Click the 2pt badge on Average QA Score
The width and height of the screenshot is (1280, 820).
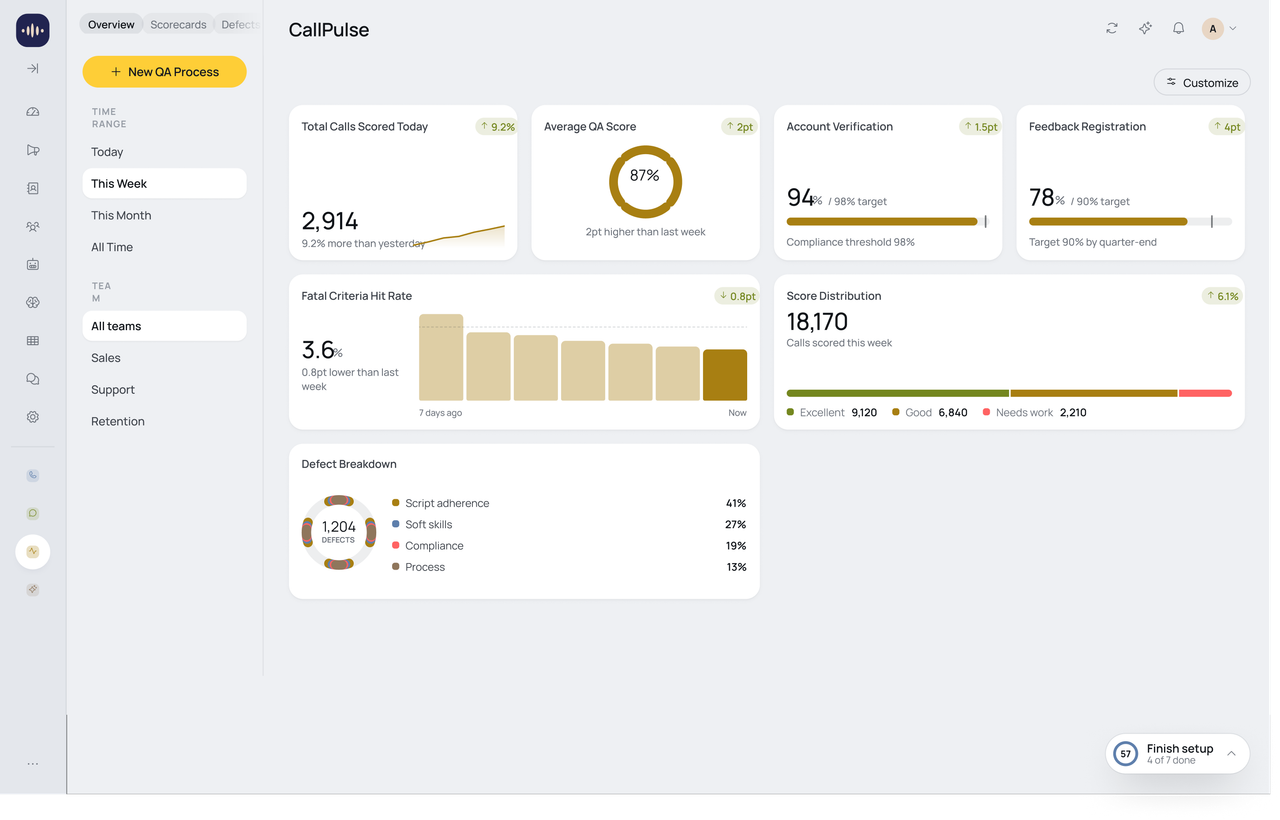[x=739, y=127]
